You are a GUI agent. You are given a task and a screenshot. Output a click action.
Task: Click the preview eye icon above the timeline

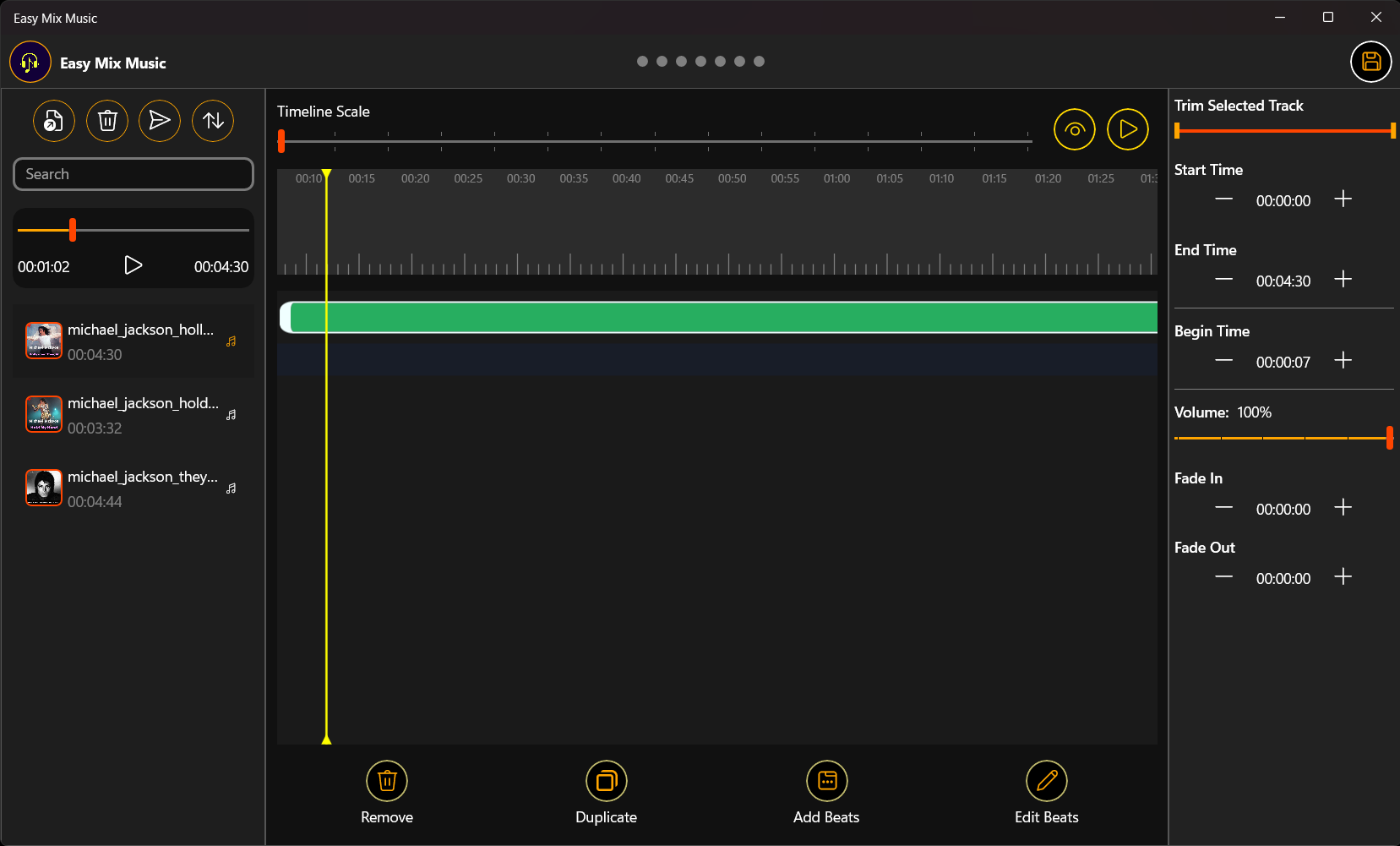pyautogui.click(x=1074, y=128)
